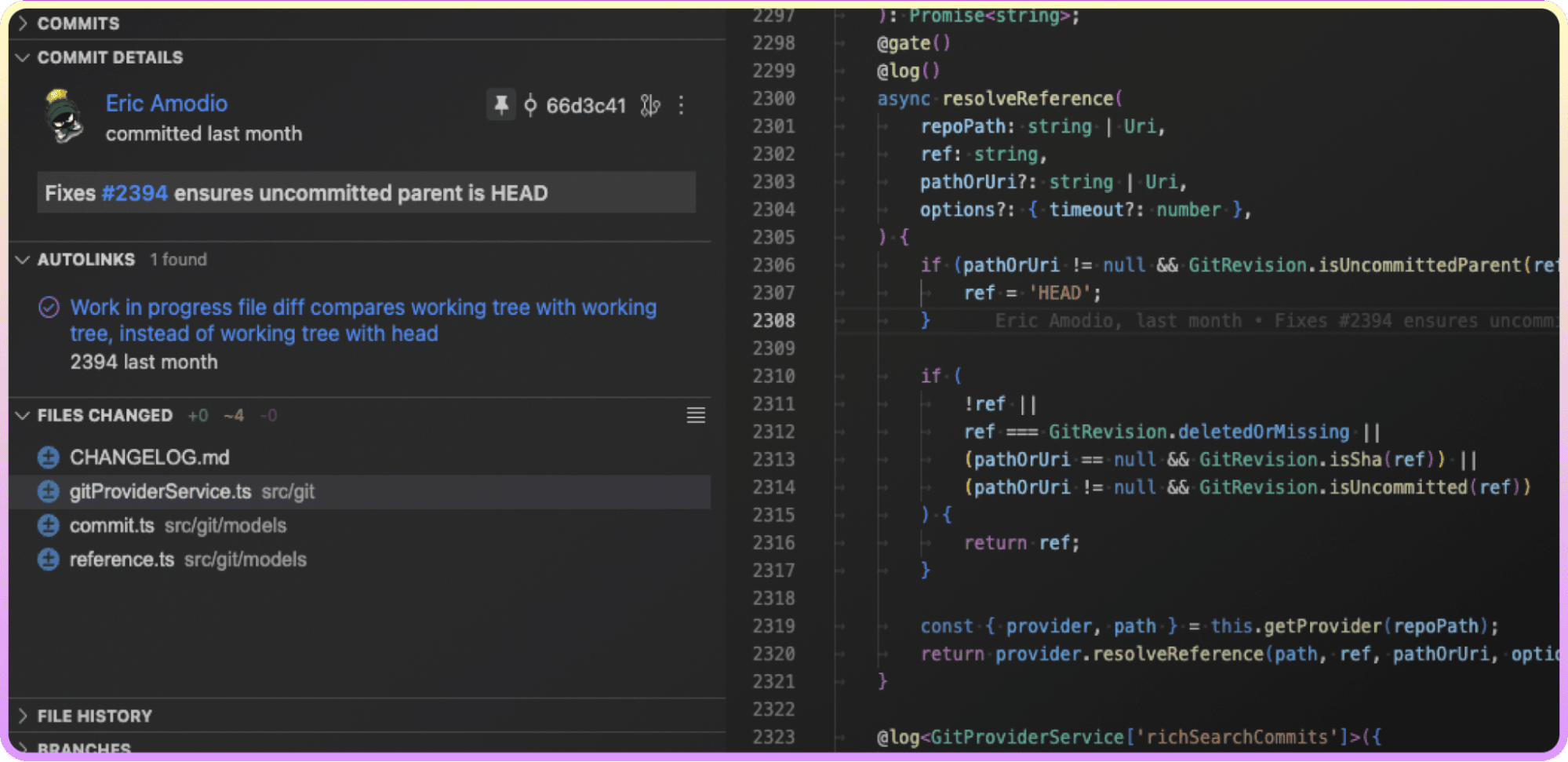Click Eric Amodio's avatar image

64,118
